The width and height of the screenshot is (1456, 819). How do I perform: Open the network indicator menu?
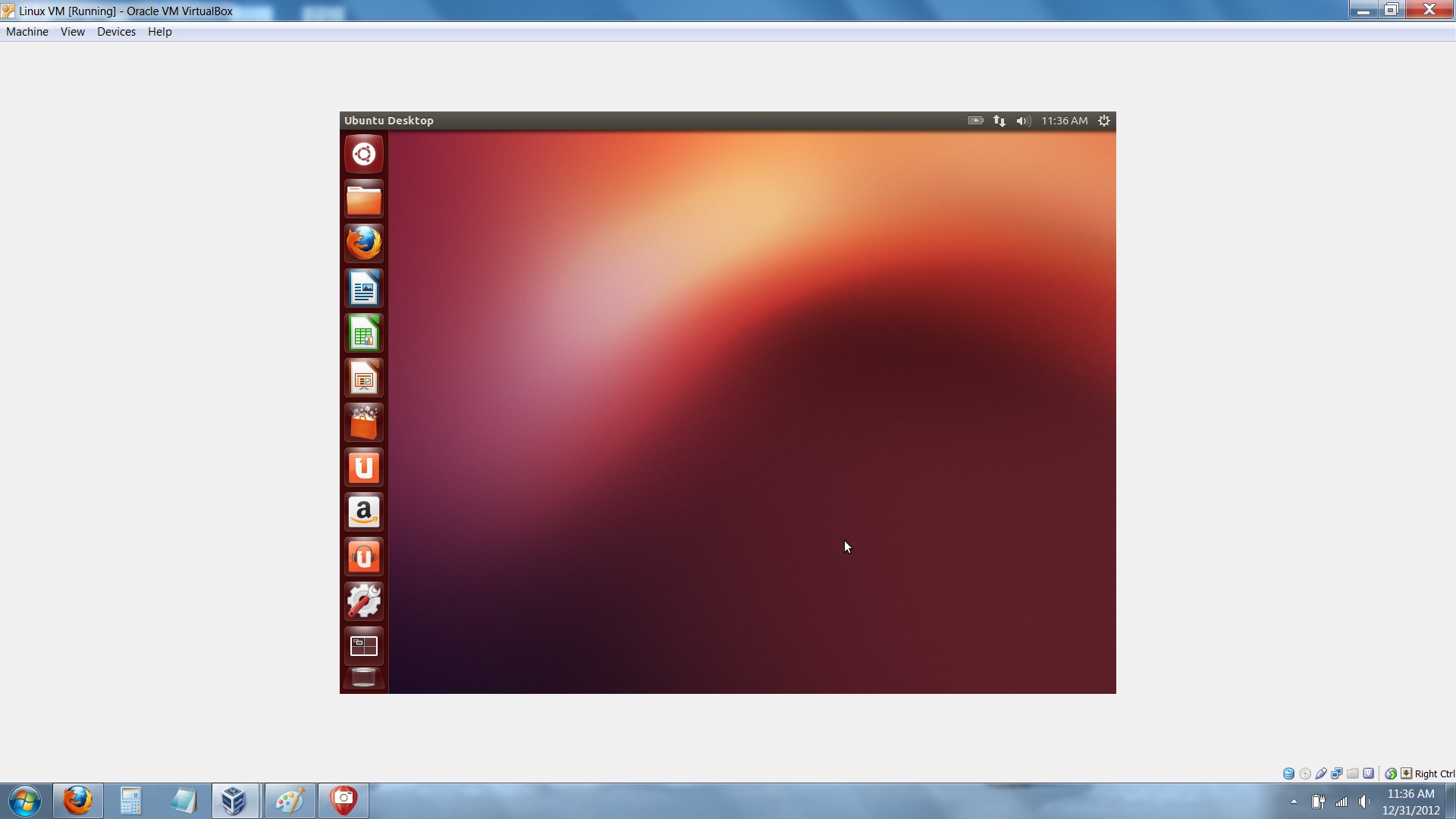click(999, 121)
